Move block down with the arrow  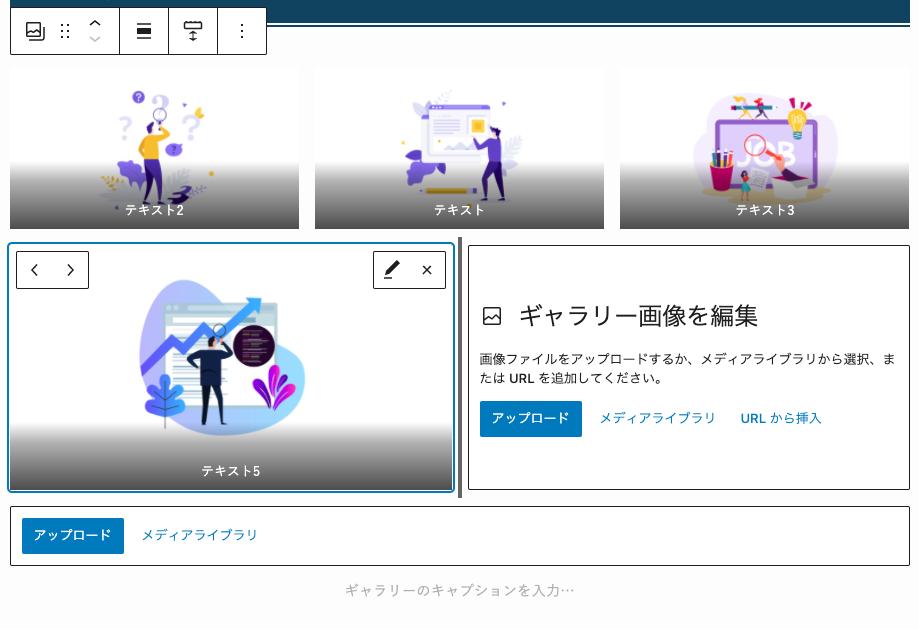point(95,39)
